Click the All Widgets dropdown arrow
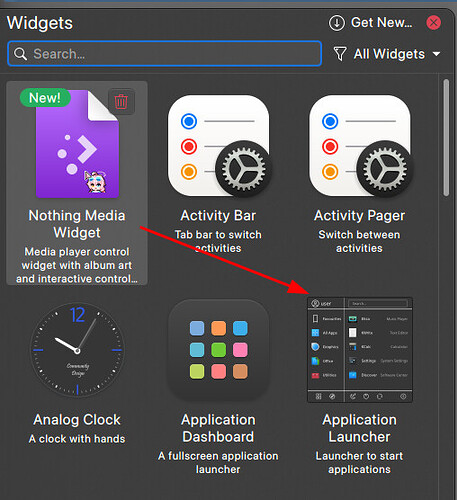 point(436,54)
